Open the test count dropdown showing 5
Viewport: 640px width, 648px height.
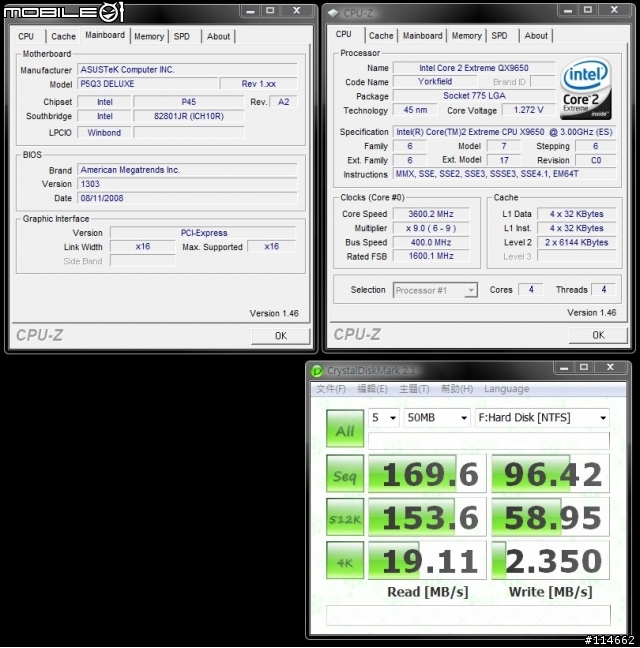(384, 418)
